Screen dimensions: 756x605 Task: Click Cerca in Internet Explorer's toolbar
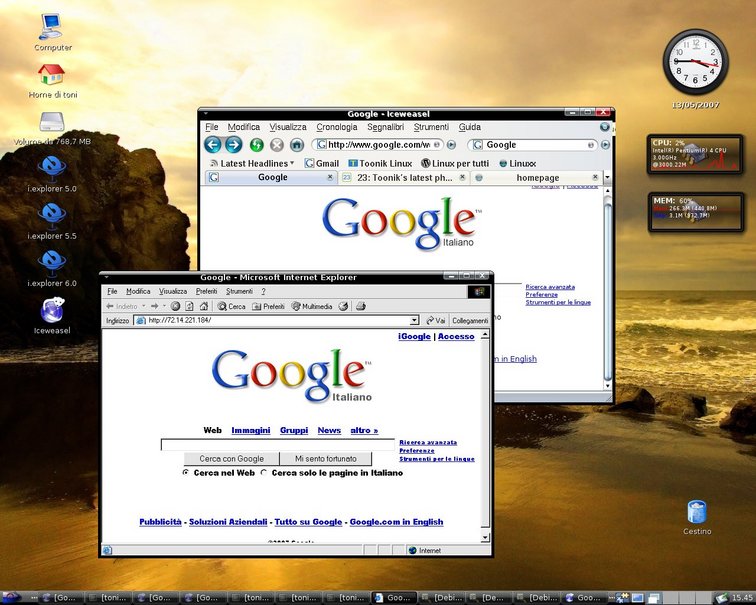coord(231,306)
